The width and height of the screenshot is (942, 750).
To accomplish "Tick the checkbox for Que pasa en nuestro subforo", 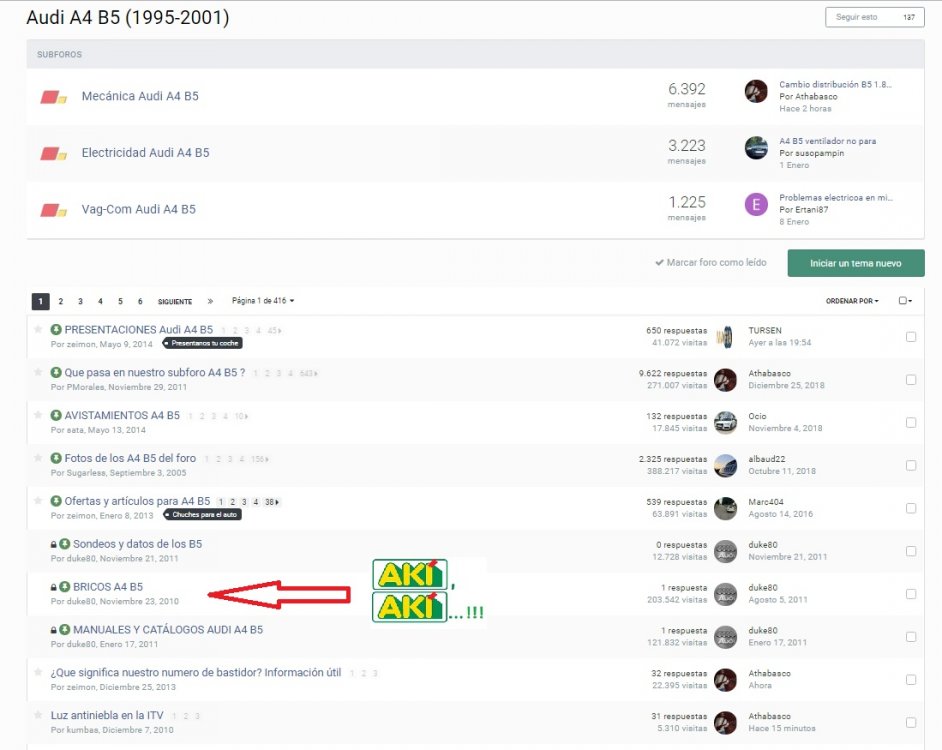I will (911, 380).
